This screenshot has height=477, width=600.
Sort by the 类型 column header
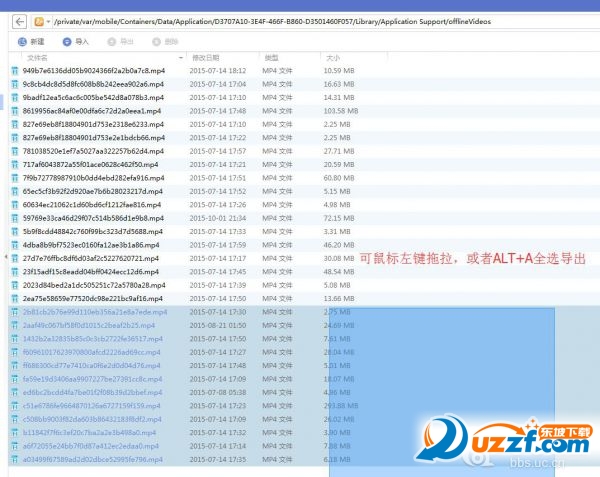pyautogui.click(x=271, y=58)
